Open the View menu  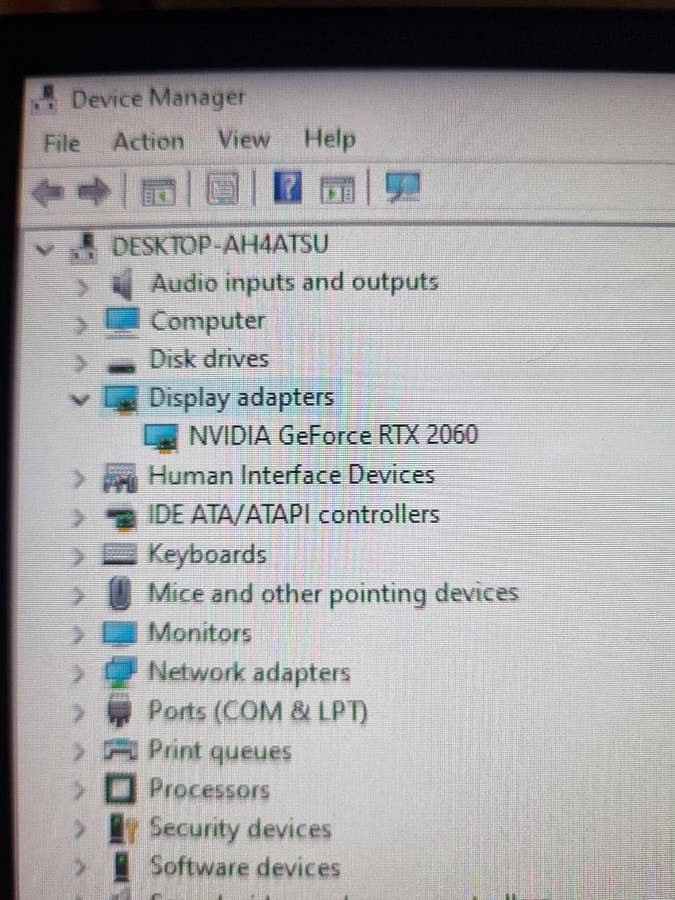pos(244,139)
